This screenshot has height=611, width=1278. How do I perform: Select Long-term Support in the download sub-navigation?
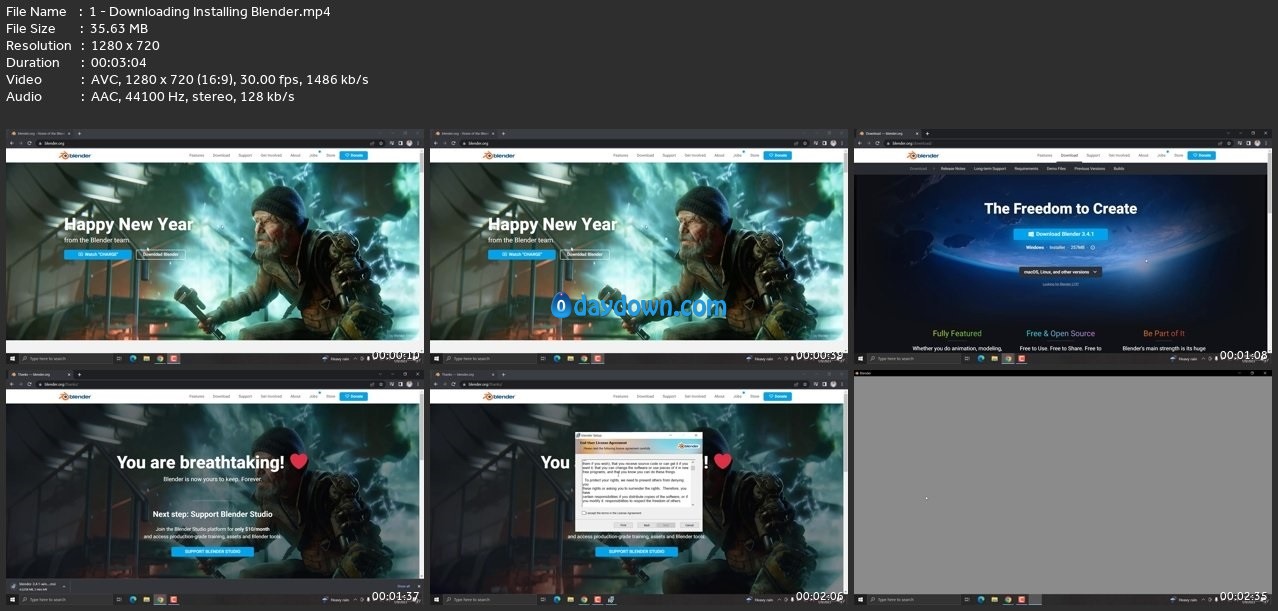[991, 169]
